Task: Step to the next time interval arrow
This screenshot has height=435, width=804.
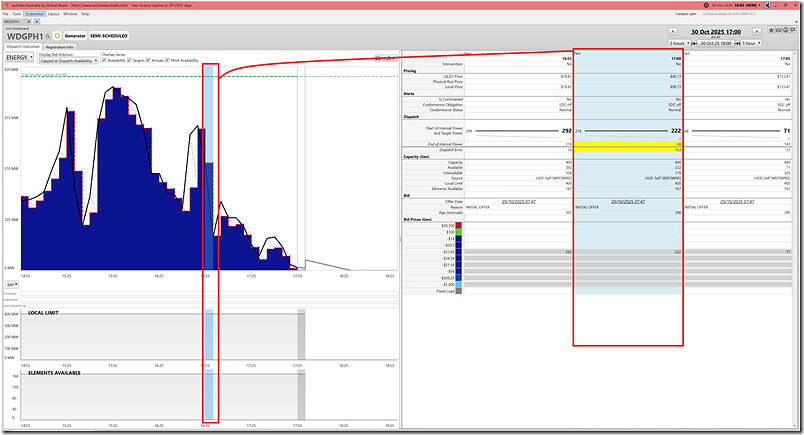Action: [x=757, y=31]
